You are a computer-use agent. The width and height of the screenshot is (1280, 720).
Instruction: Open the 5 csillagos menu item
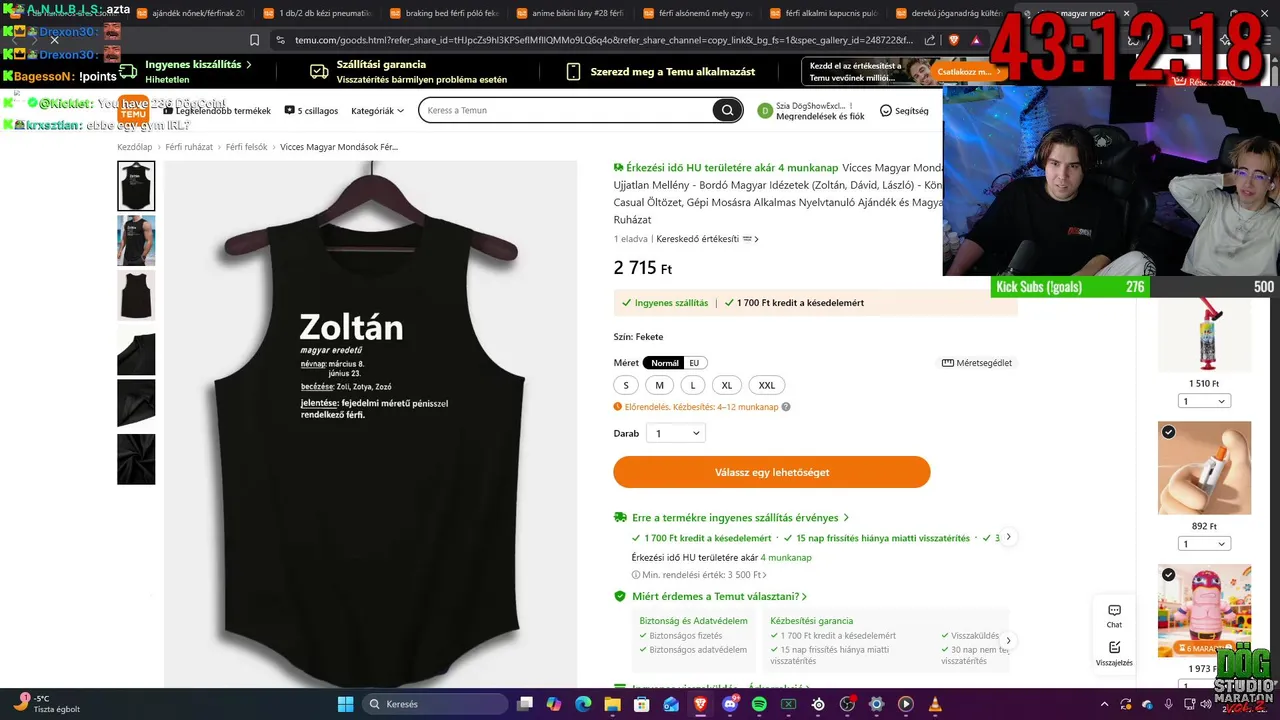coord(311,111)
